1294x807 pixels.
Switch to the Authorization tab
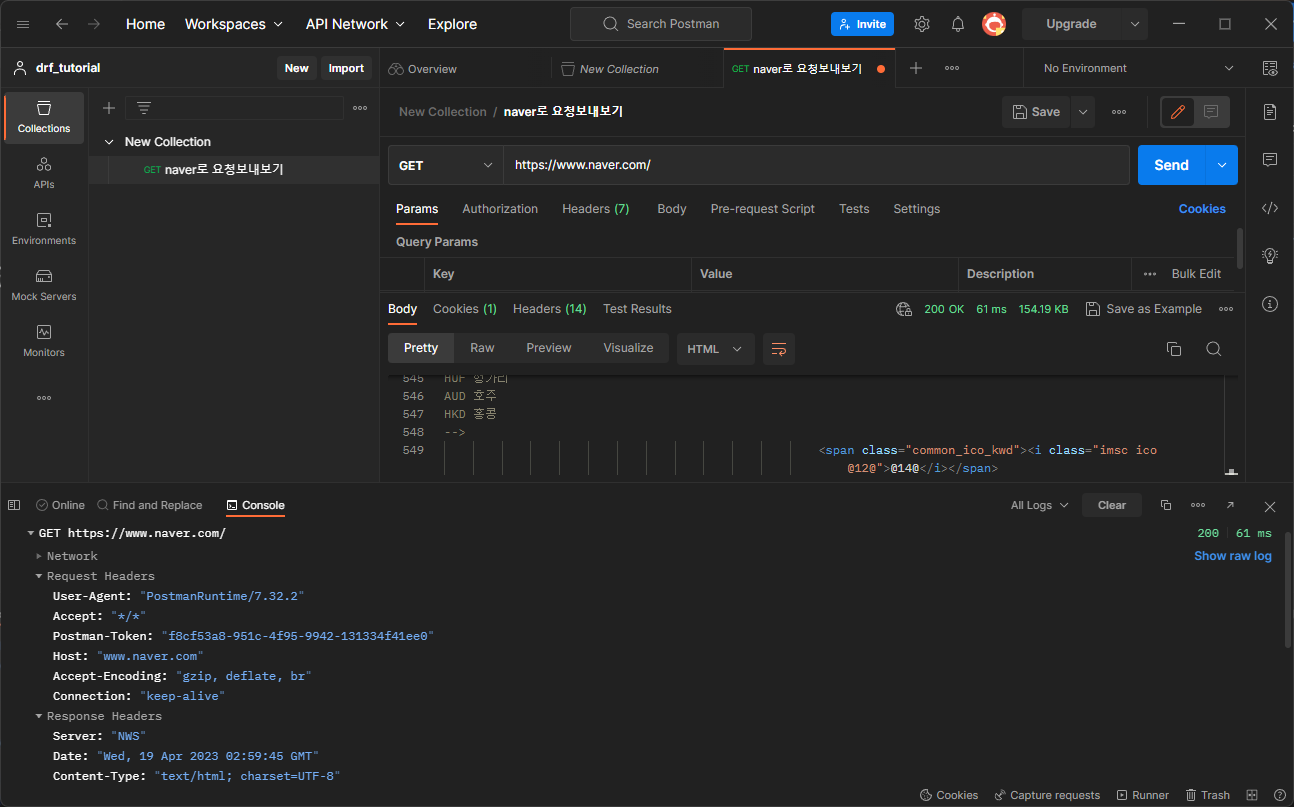pos(500,209)
